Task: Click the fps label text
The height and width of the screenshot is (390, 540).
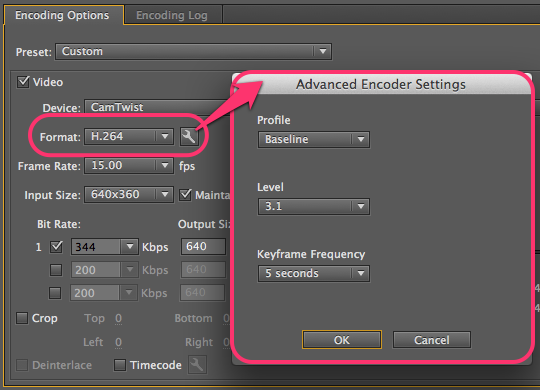Action: 187,166
